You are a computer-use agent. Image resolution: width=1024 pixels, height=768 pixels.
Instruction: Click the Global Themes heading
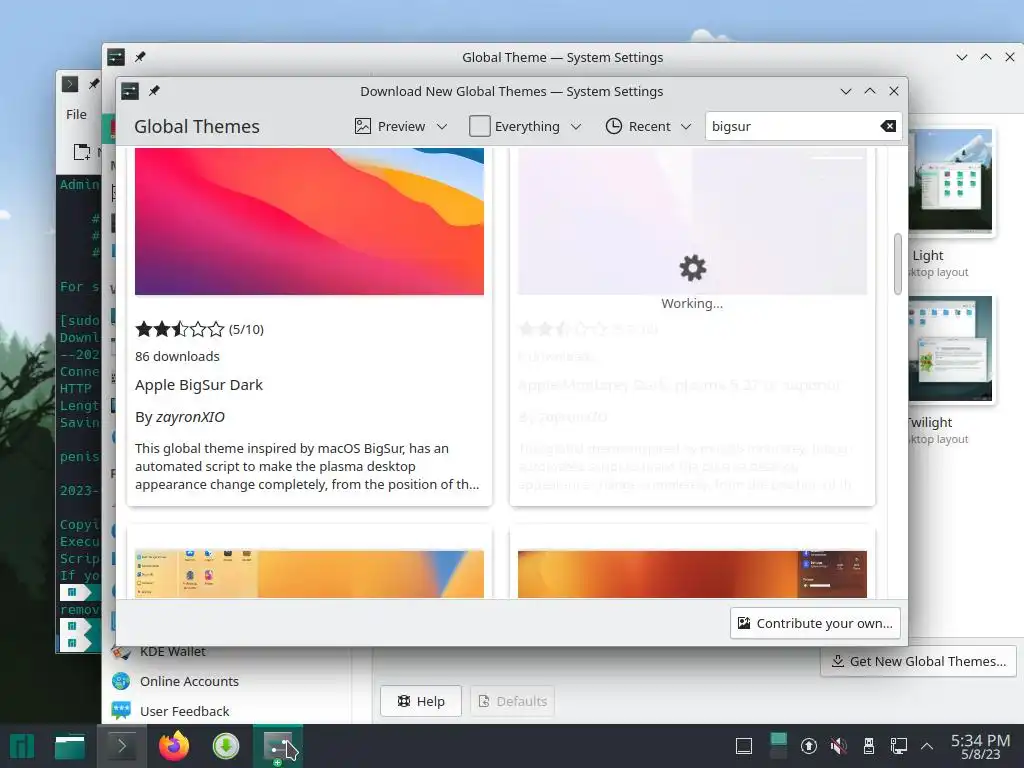[x=197, y=127]
